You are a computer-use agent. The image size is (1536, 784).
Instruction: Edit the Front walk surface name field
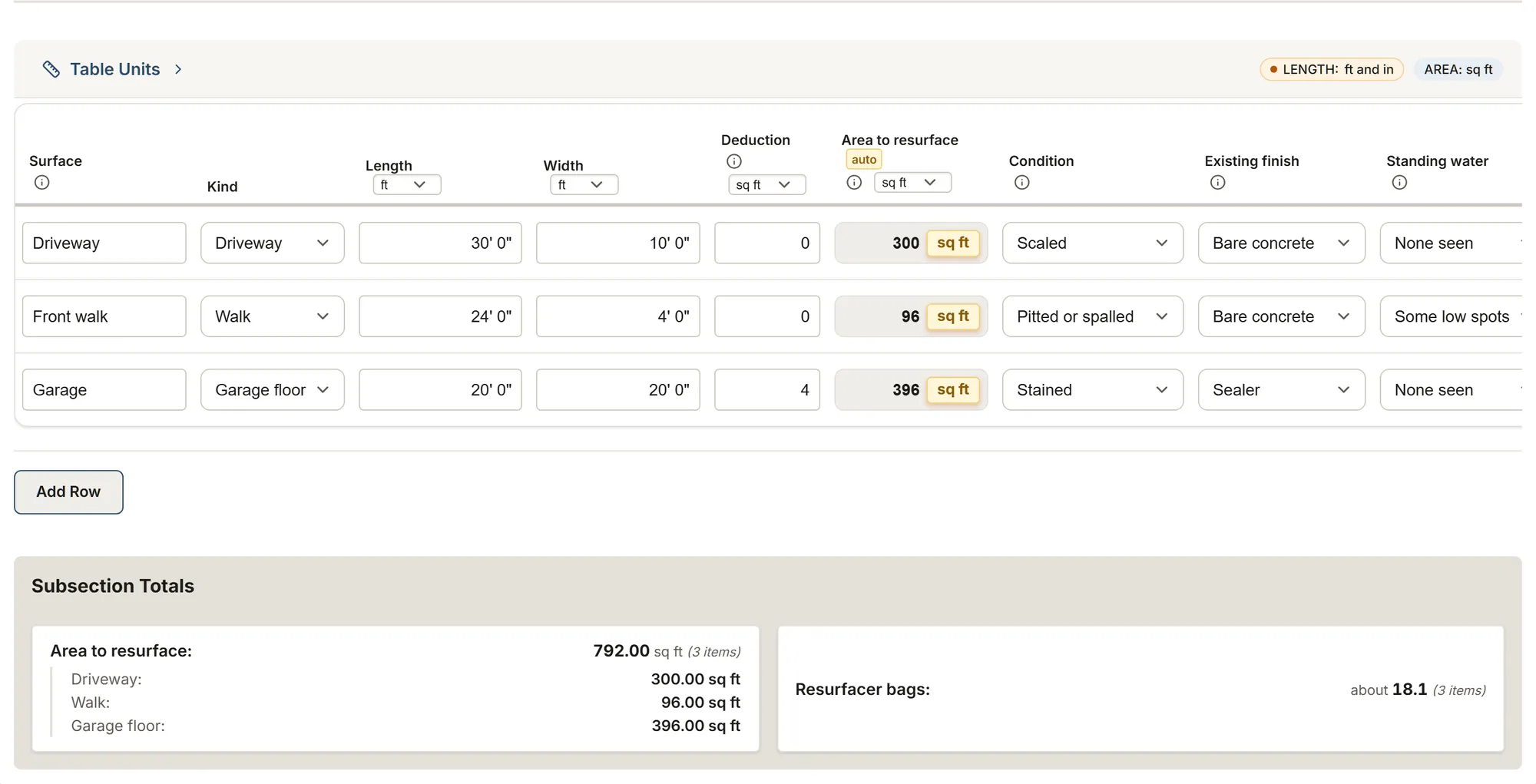104,316
